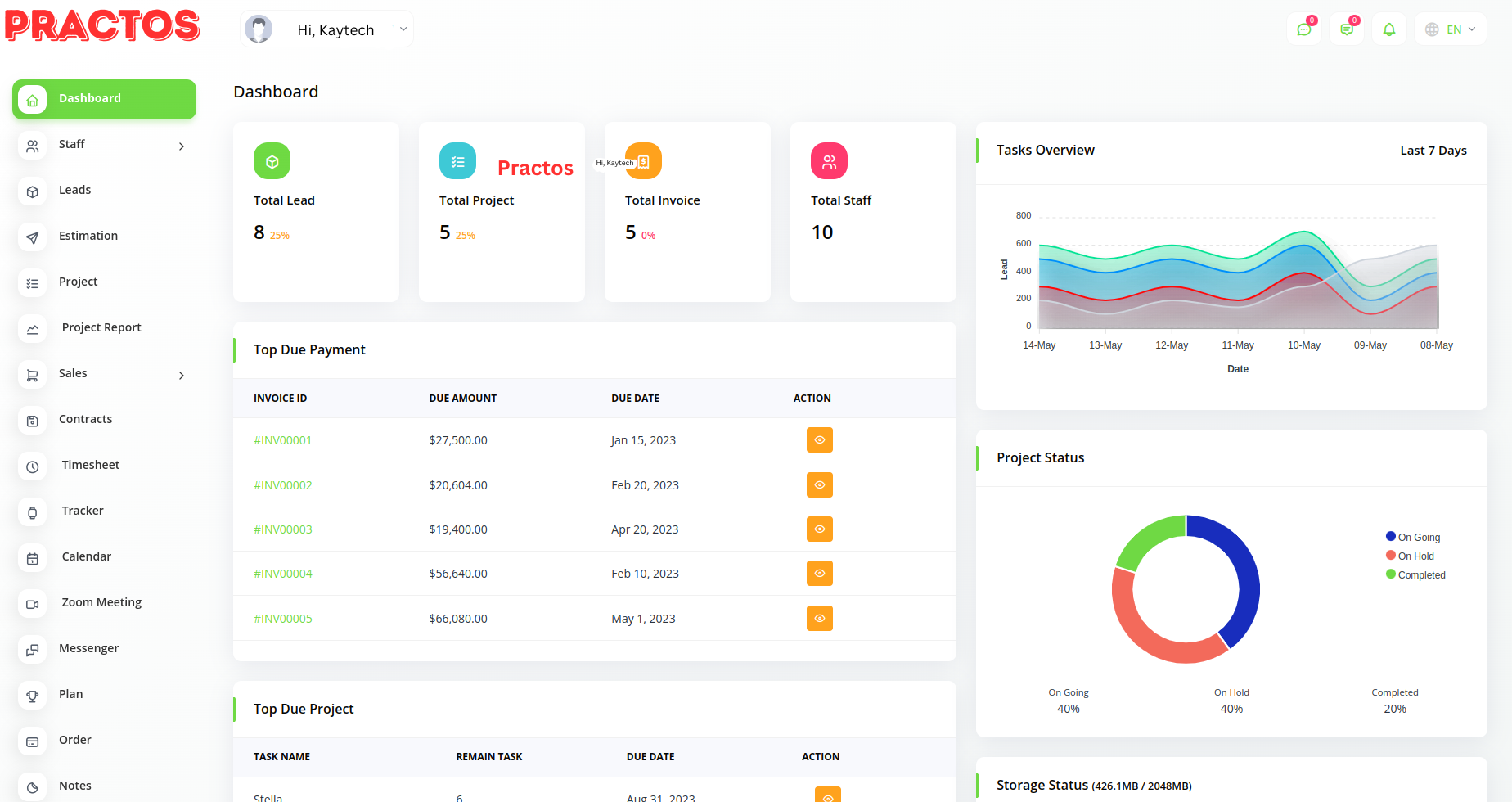Open invoice link #INV00002

283,485
